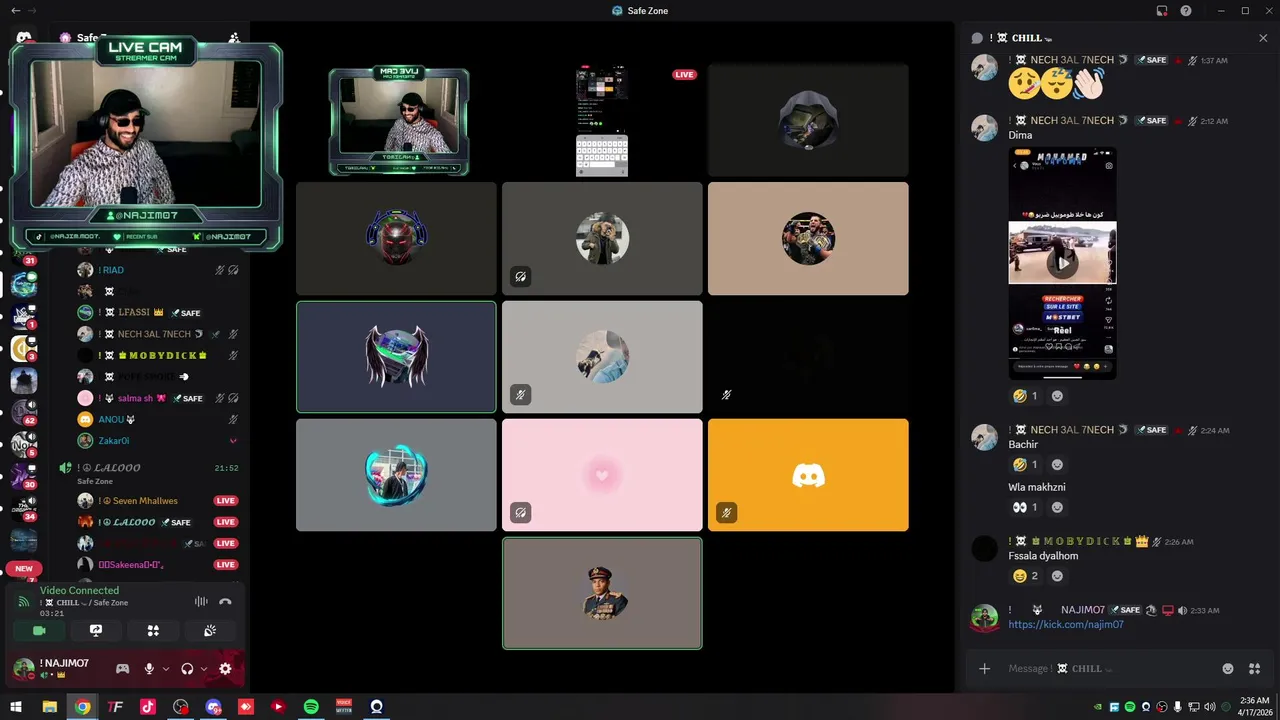Toggle the camera on the voice panel

[x=39, y=631]
